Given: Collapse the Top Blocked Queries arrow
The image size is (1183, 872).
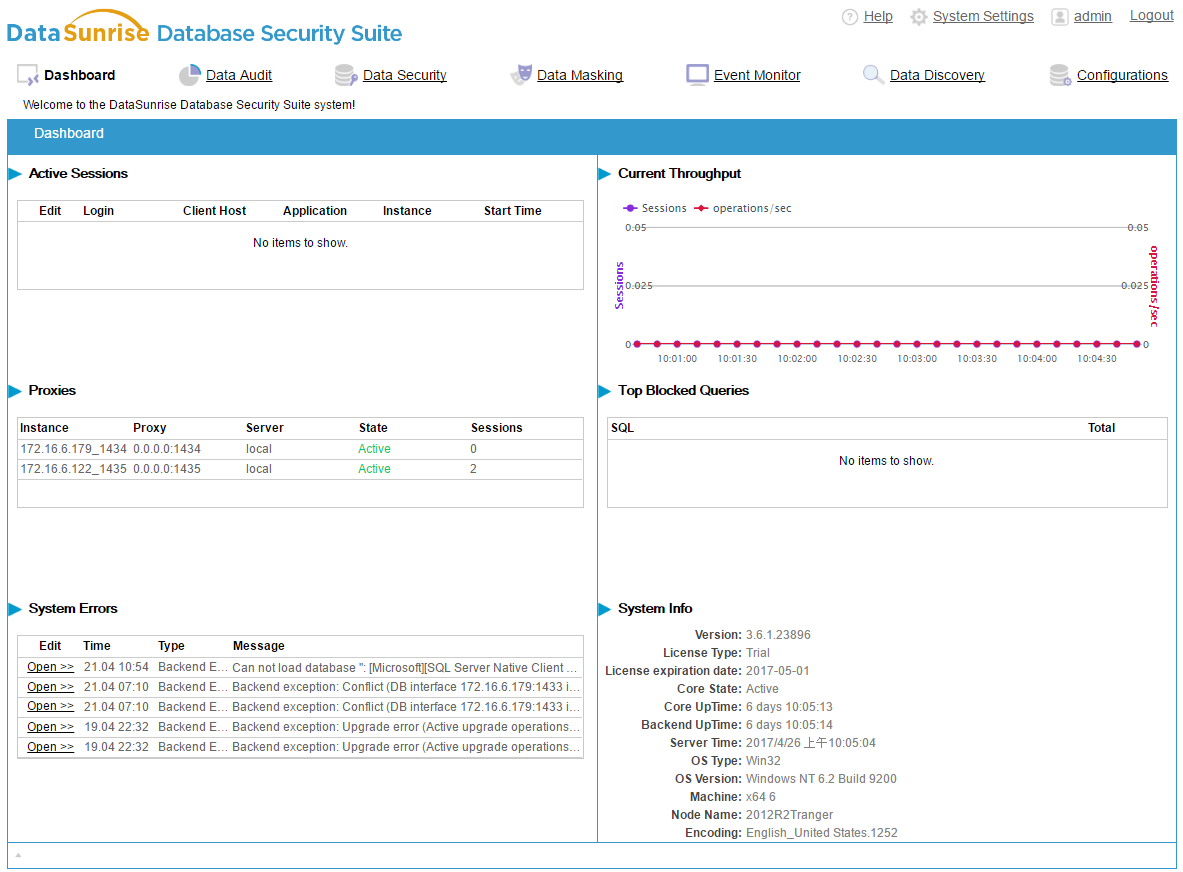Looking at the screenshot, I should [x=604, y=391].
